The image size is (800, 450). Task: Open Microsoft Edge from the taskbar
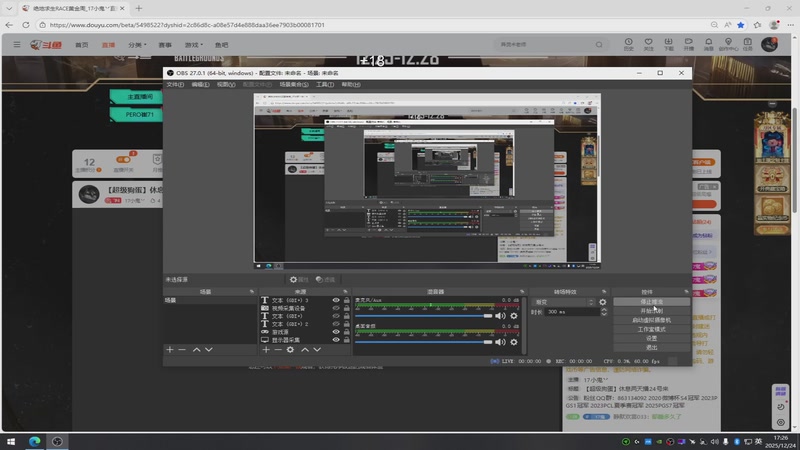tap(34, 441)
